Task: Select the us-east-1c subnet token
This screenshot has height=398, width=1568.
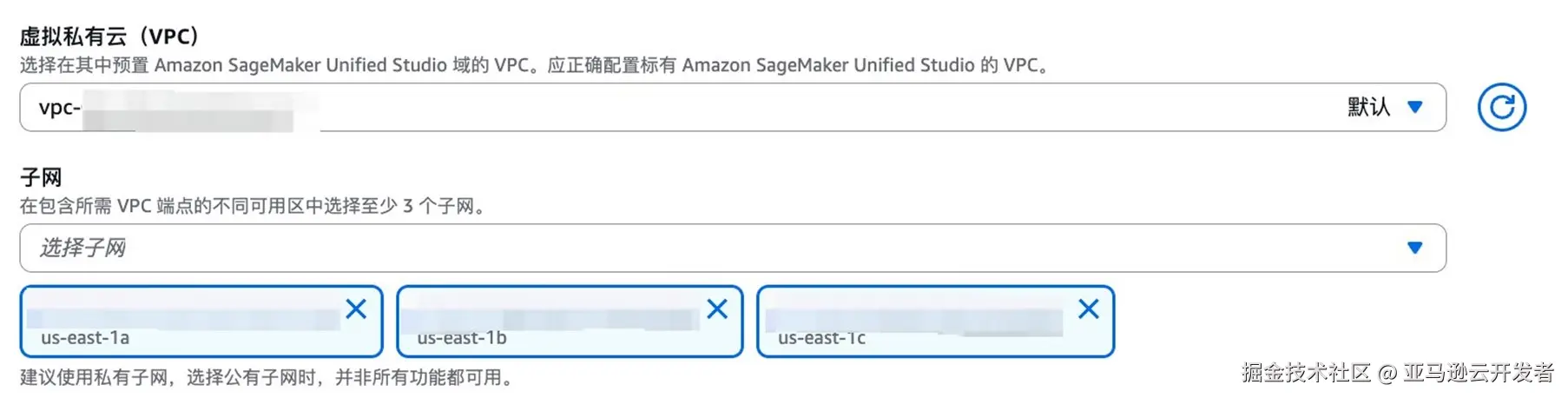Action: 821,338
